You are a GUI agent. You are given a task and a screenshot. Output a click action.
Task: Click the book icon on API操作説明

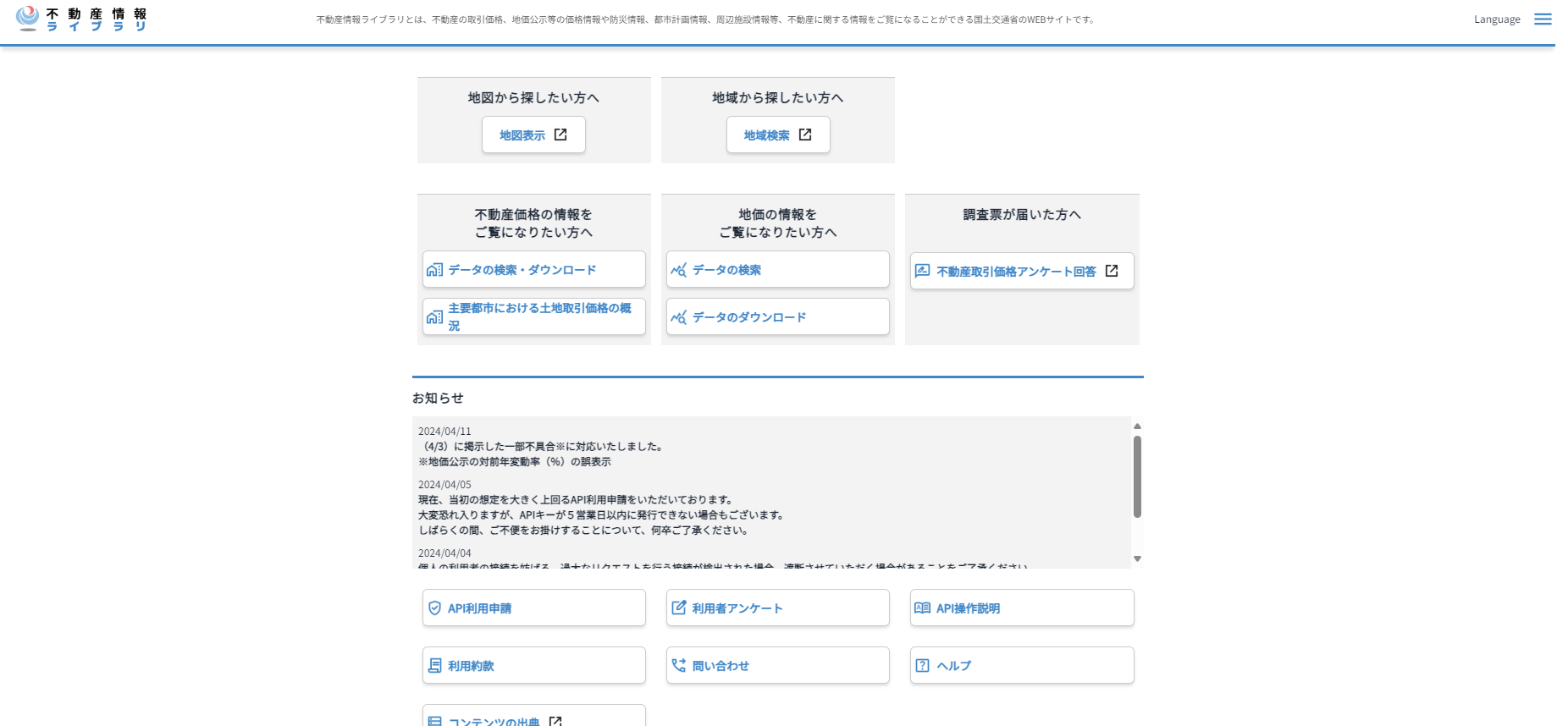pyautogui.click(x=923, y=608)
